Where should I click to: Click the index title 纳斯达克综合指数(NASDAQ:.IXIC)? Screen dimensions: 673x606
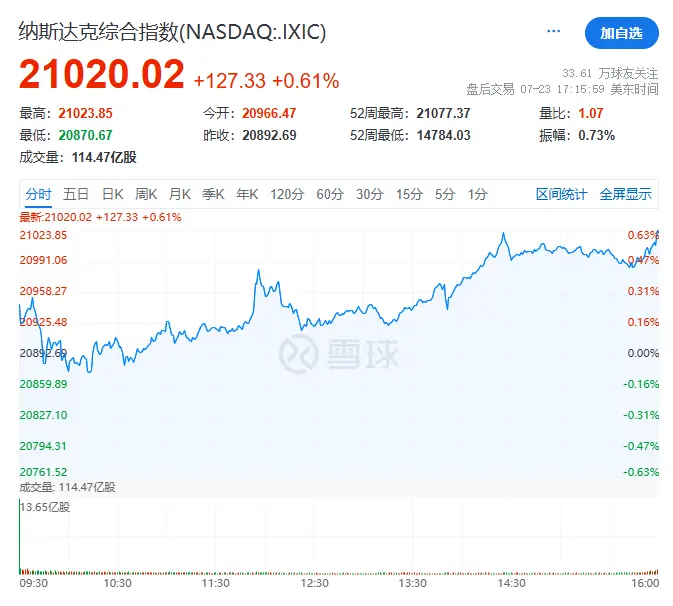point(173,32)
